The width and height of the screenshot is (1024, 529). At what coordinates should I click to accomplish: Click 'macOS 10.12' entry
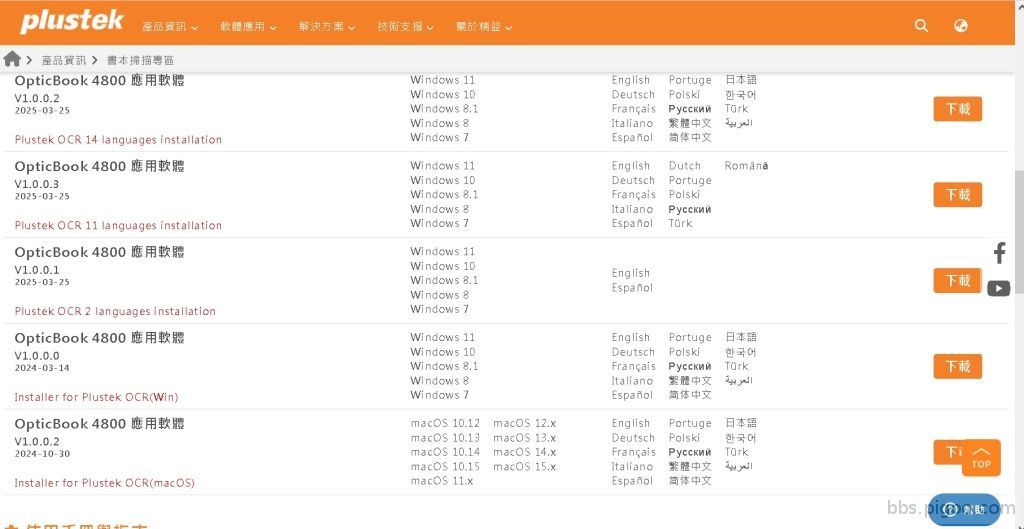(x=445, y=423)
